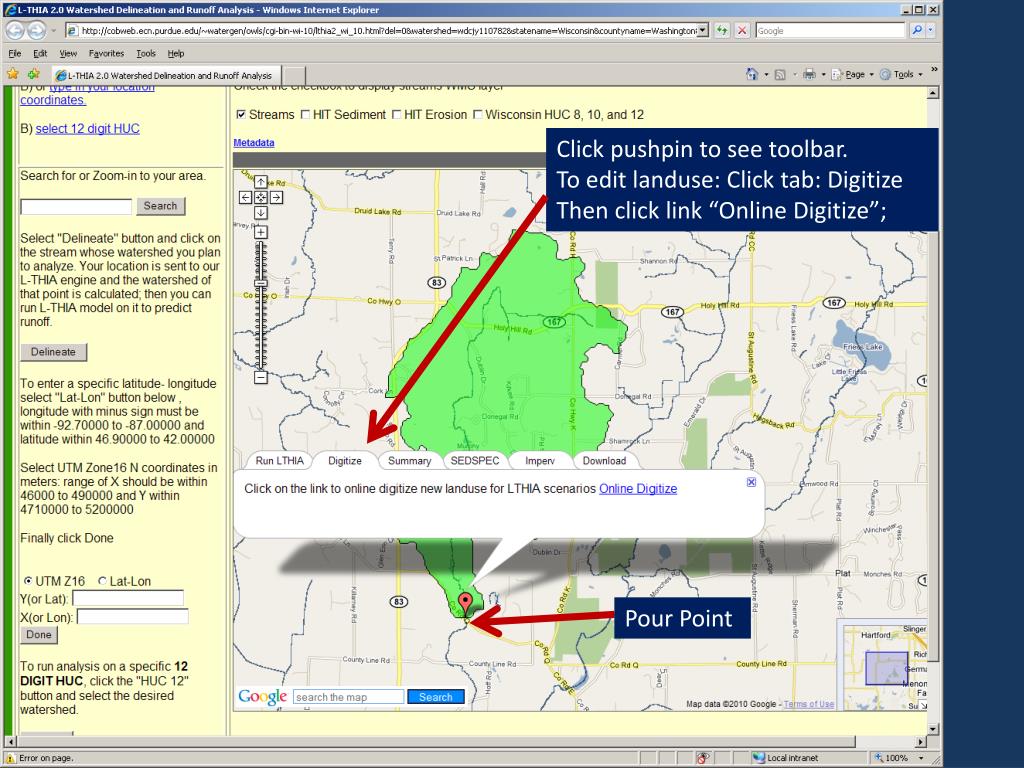Pan map west with left arrow

click(x=246, y=197)
